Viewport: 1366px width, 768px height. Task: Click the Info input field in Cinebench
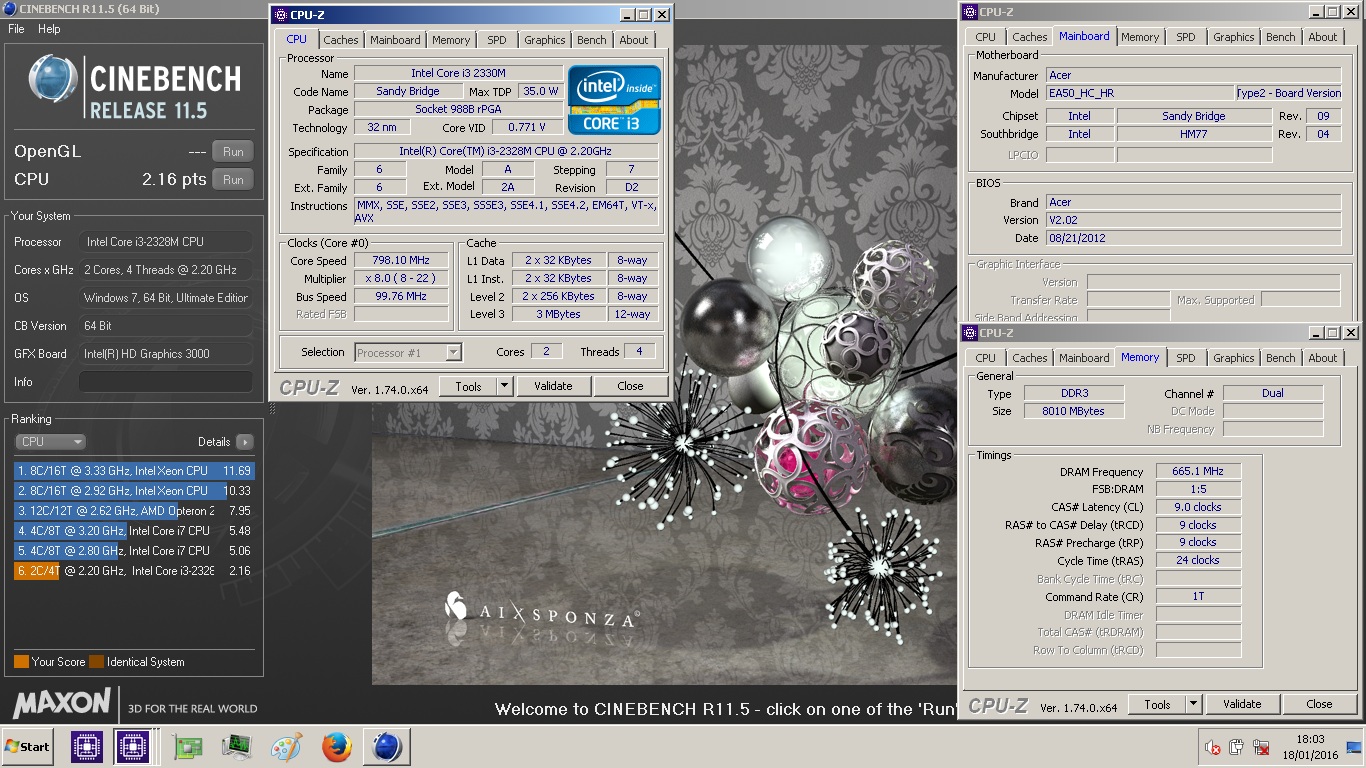coord(166,382)
